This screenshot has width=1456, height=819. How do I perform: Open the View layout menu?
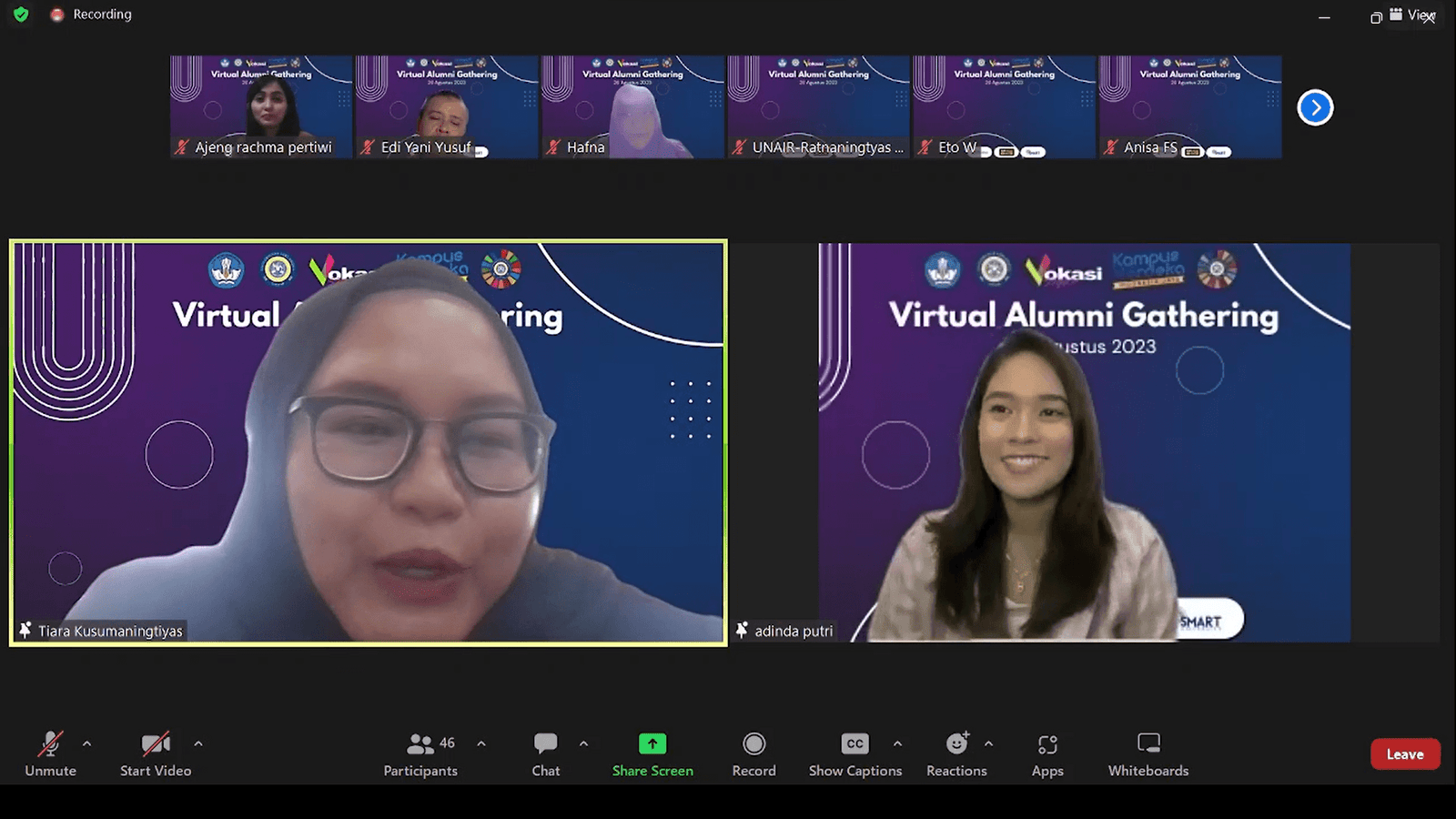coord(1412,15)
